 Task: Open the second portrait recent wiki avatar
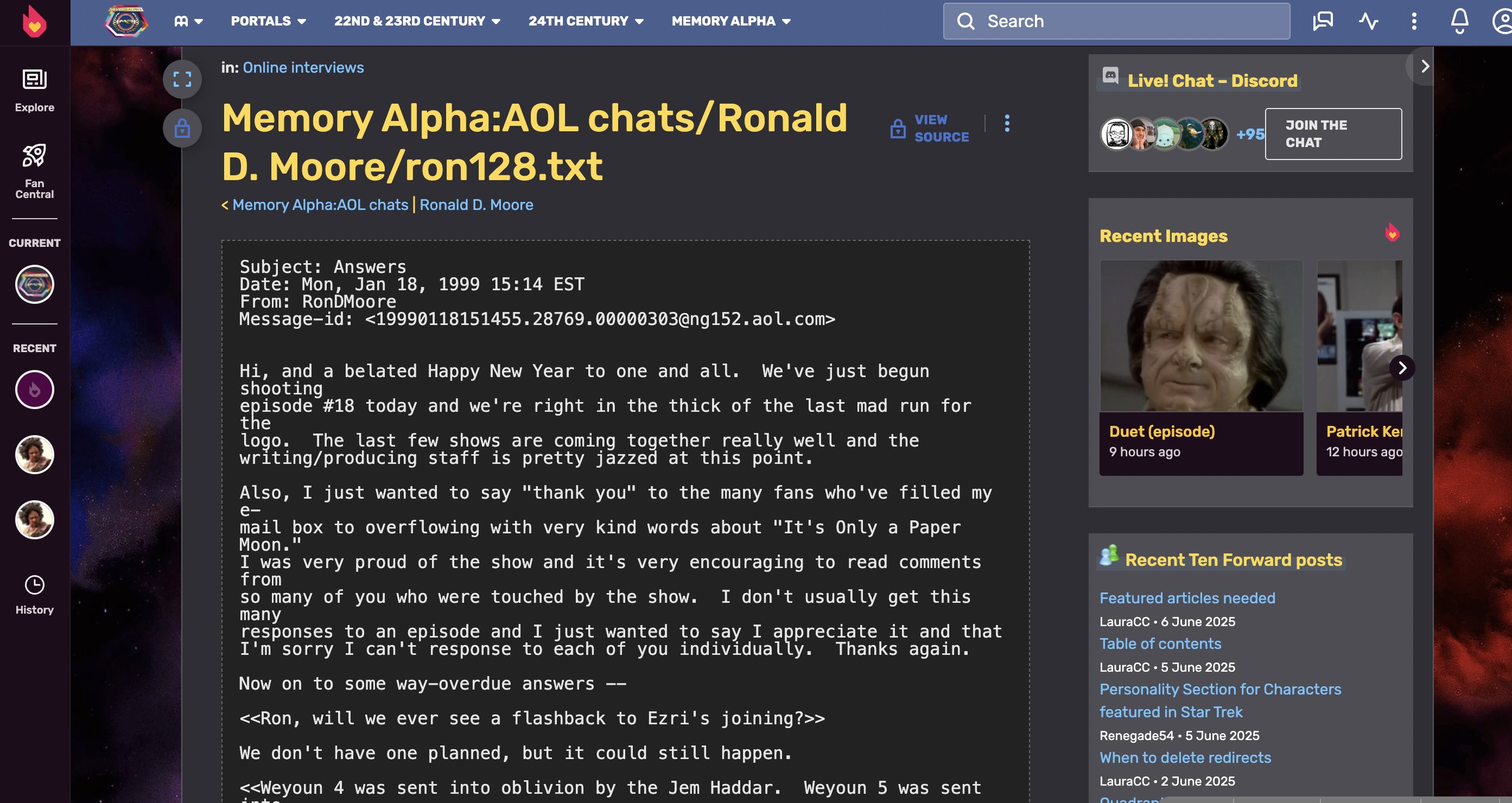pos(35,520)
